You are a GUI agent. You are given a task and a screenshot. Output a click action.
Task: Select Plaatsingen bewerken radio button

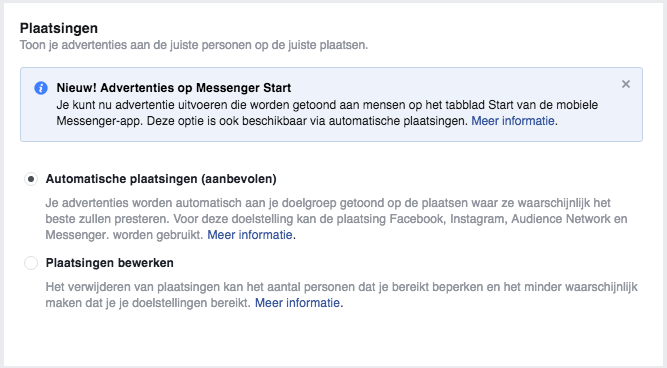click(x=31, y=263)
